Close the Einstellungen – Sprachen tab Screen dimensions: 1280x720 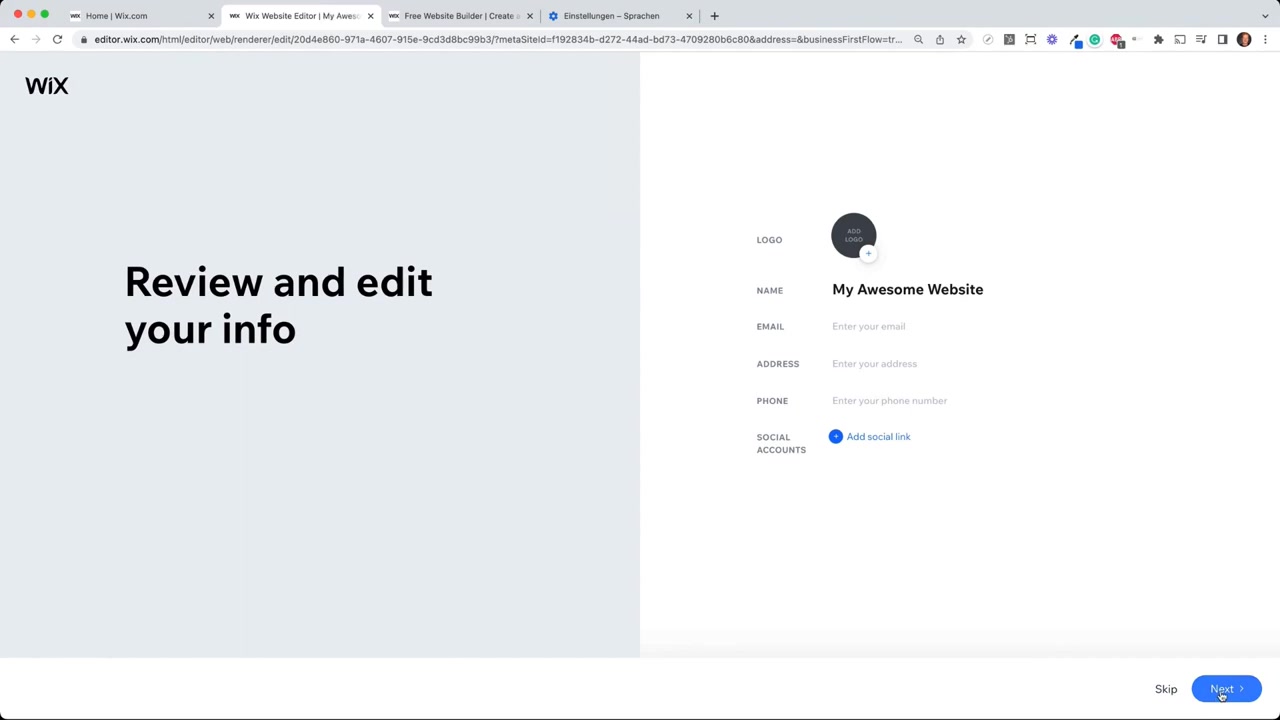click(x=689, y=16)
